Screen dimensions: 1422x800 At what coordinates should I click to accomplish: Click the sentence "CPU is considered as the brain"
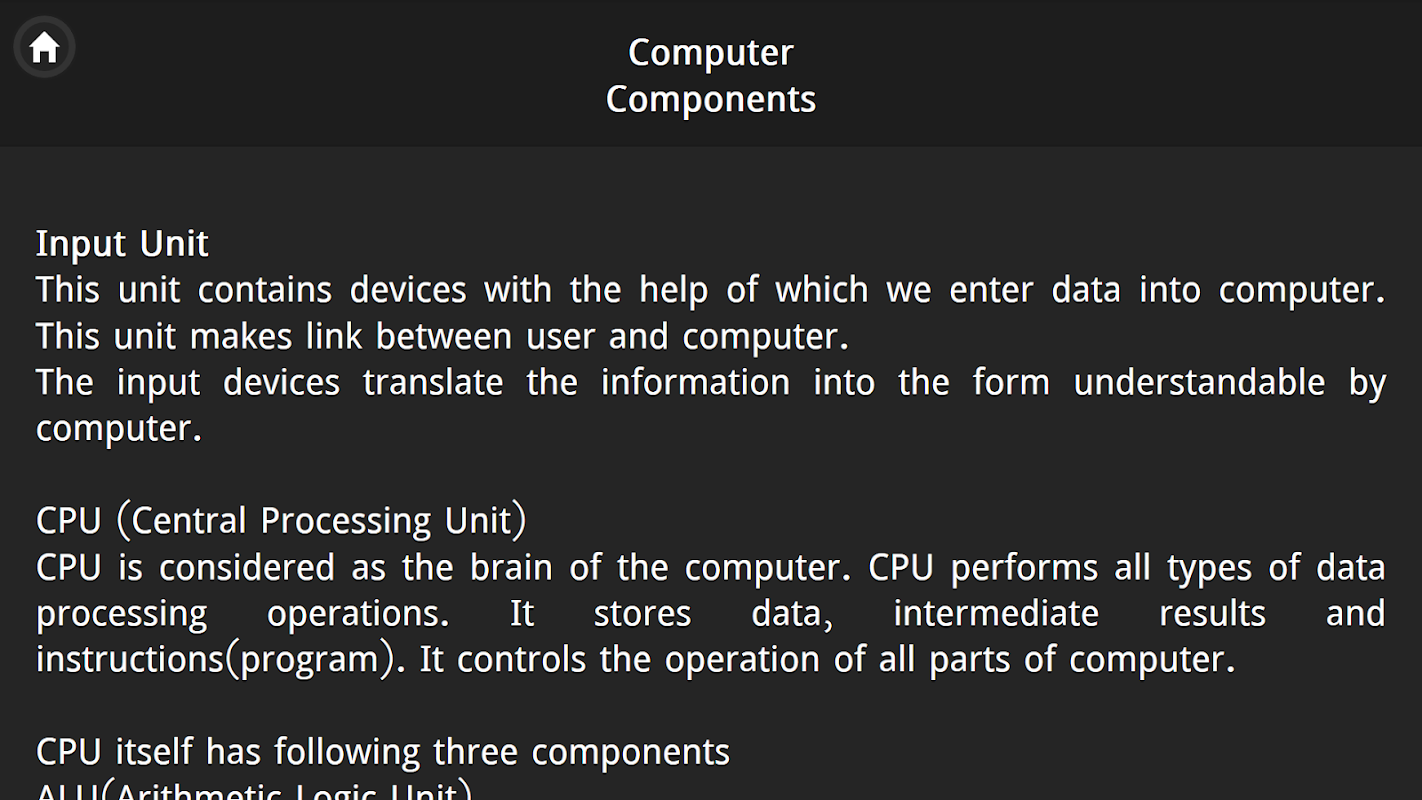[440, 568]
